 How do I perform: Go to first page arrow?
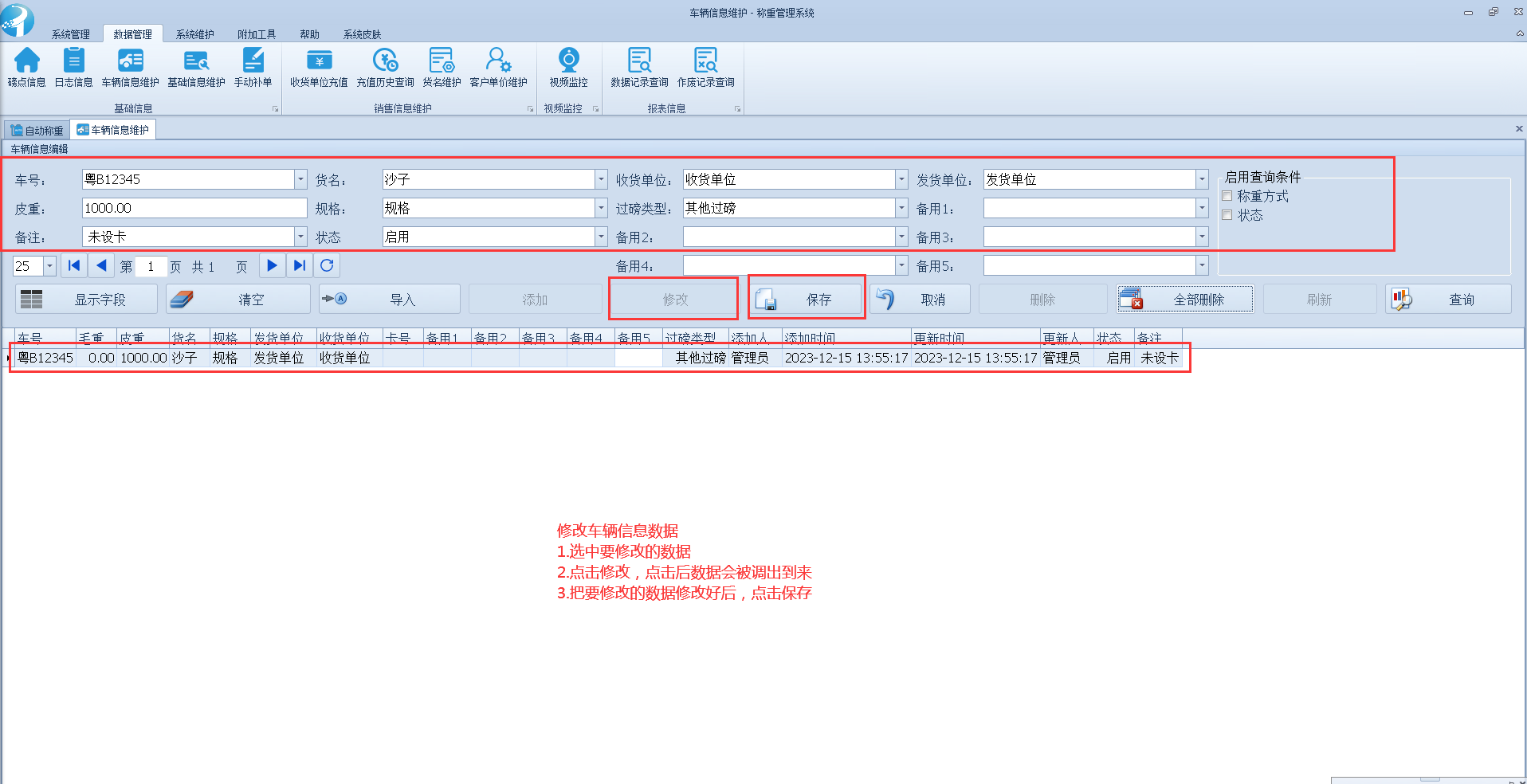[x=74, y=265]
